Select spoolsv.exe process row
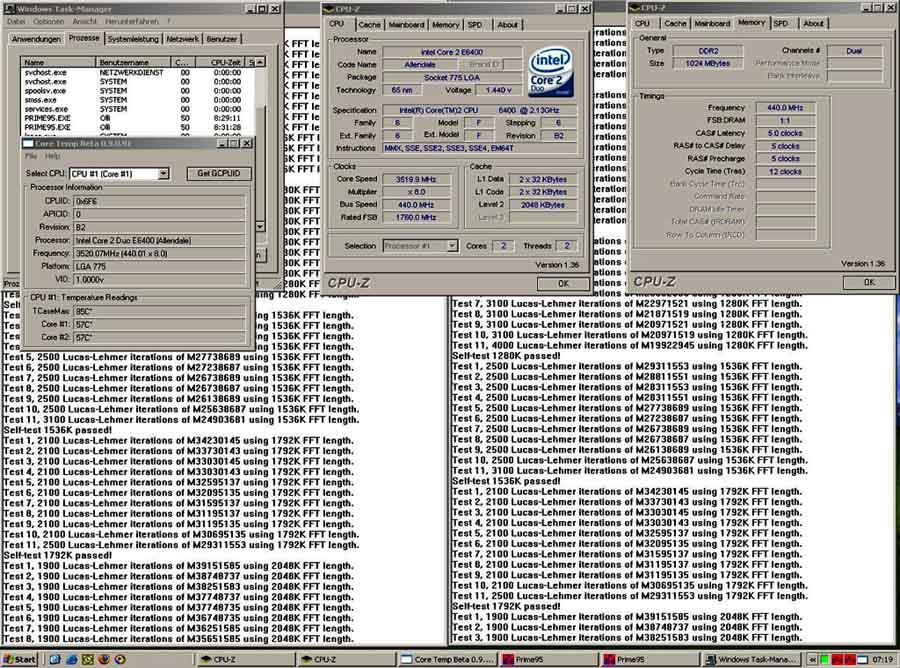The width and height of the screenshot is (900, 668). coord(138,91)
